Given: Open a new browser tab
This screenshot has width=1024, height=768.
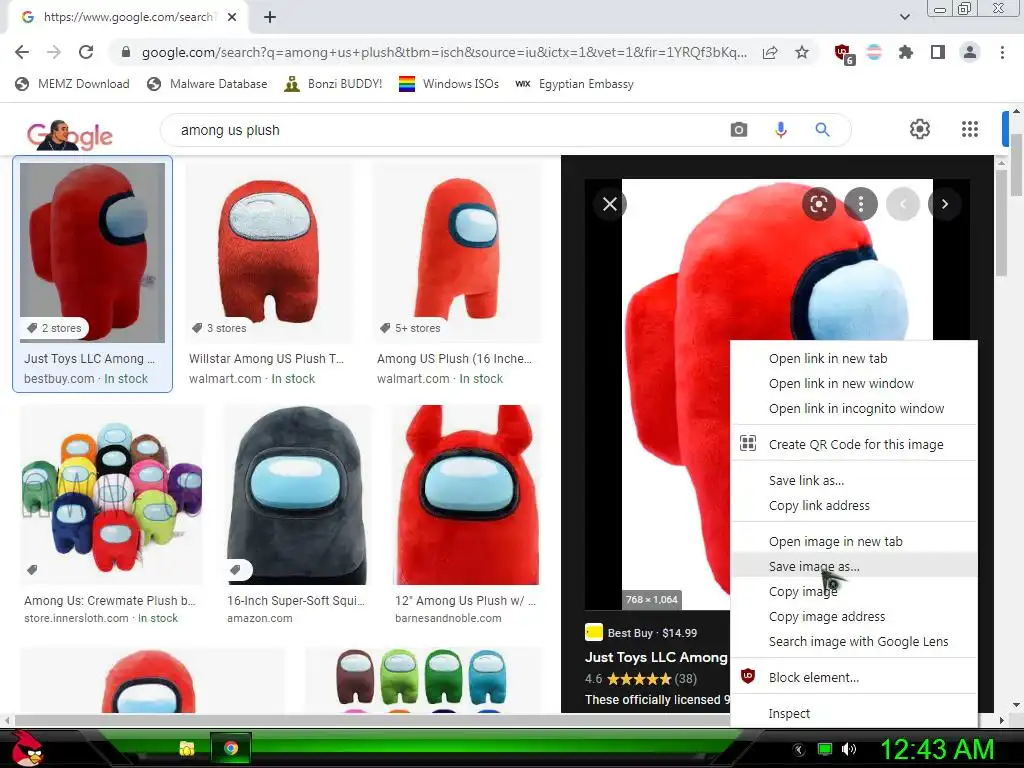Looking at the screenshot, I should (x=270, y=17).
